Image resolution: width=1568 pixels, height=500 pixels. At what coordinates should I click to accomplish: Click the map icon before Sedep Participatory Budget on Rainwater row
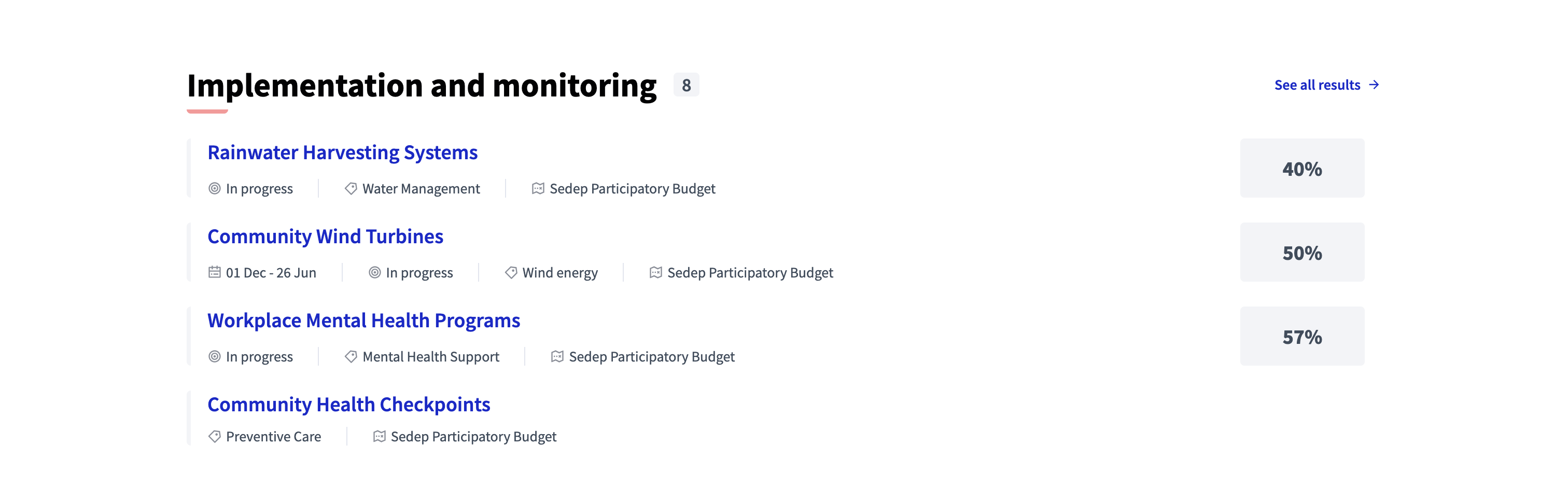pos(538,189)
